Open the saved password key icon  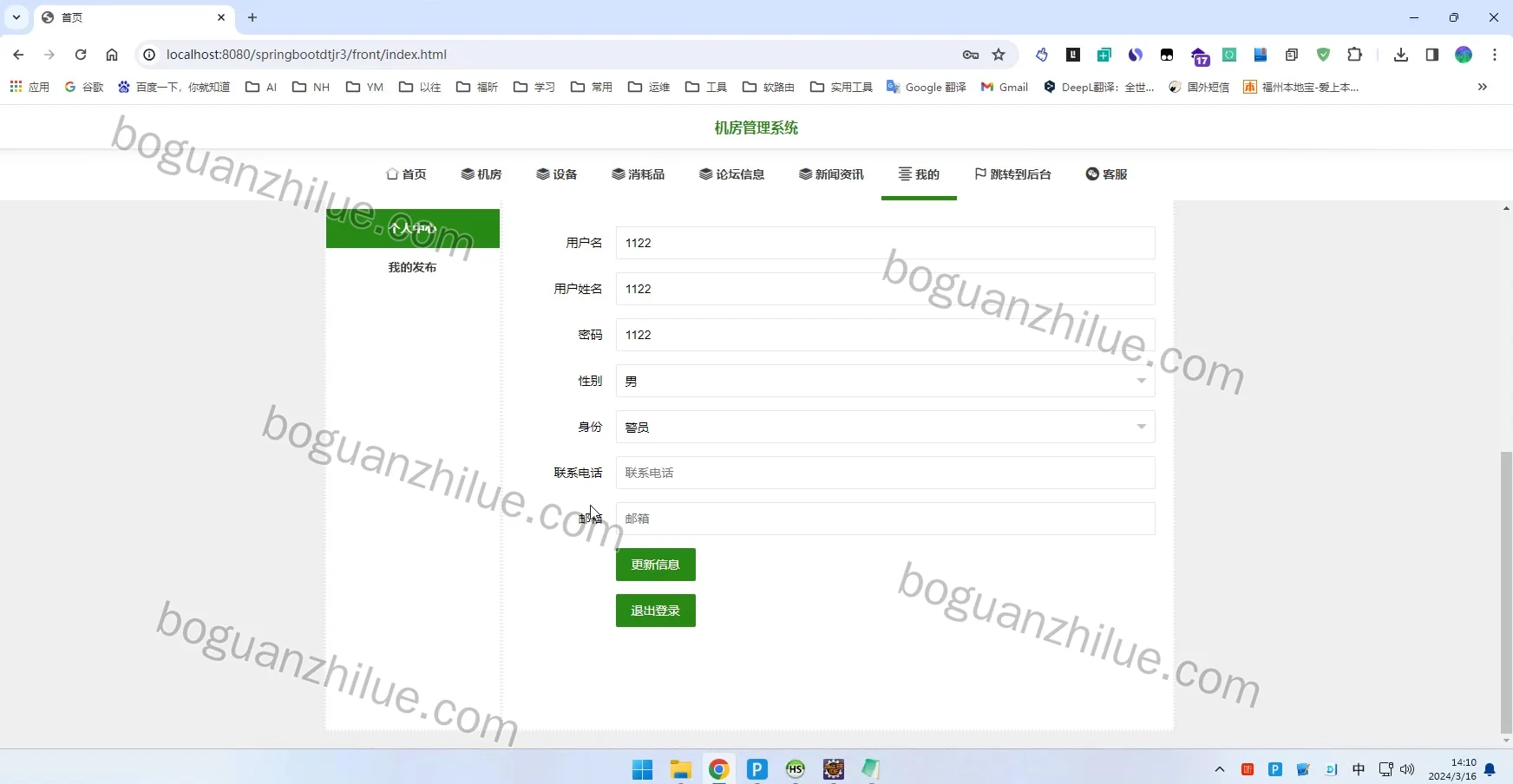971,55
